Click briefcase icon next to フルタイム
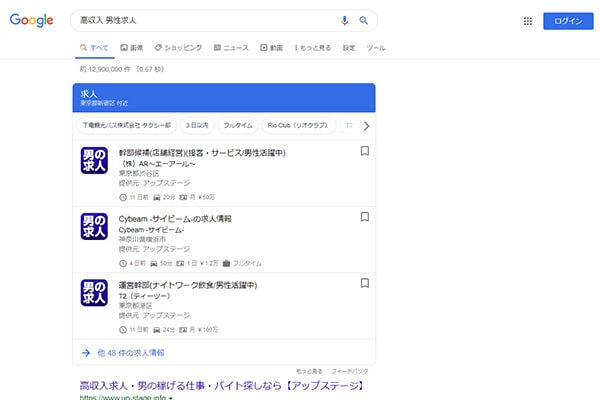600x400 pixels. pos(226,263)
